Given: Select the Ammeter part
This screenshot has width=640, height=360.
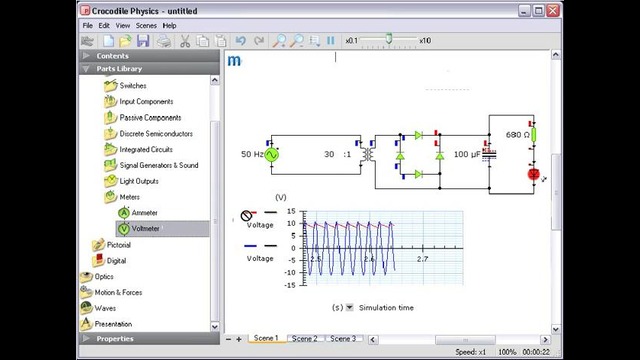Looking at the screenshot, I should [x=138, y=213].
